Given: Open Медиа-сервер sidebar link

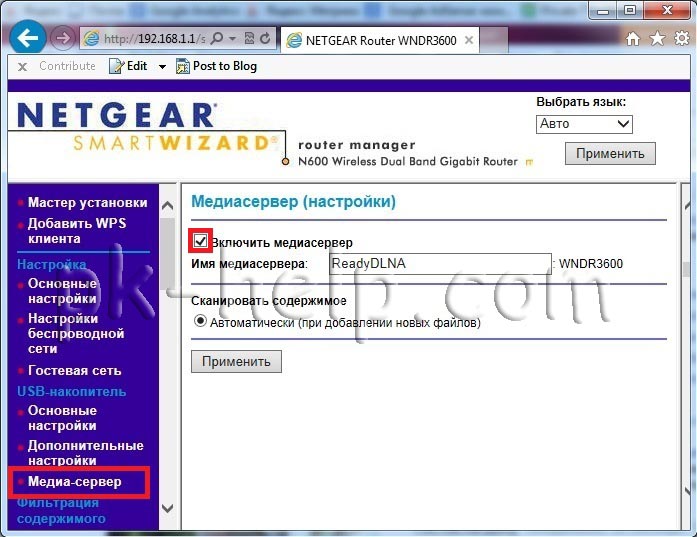Looking at the screenshot, I should coord(74,481).
